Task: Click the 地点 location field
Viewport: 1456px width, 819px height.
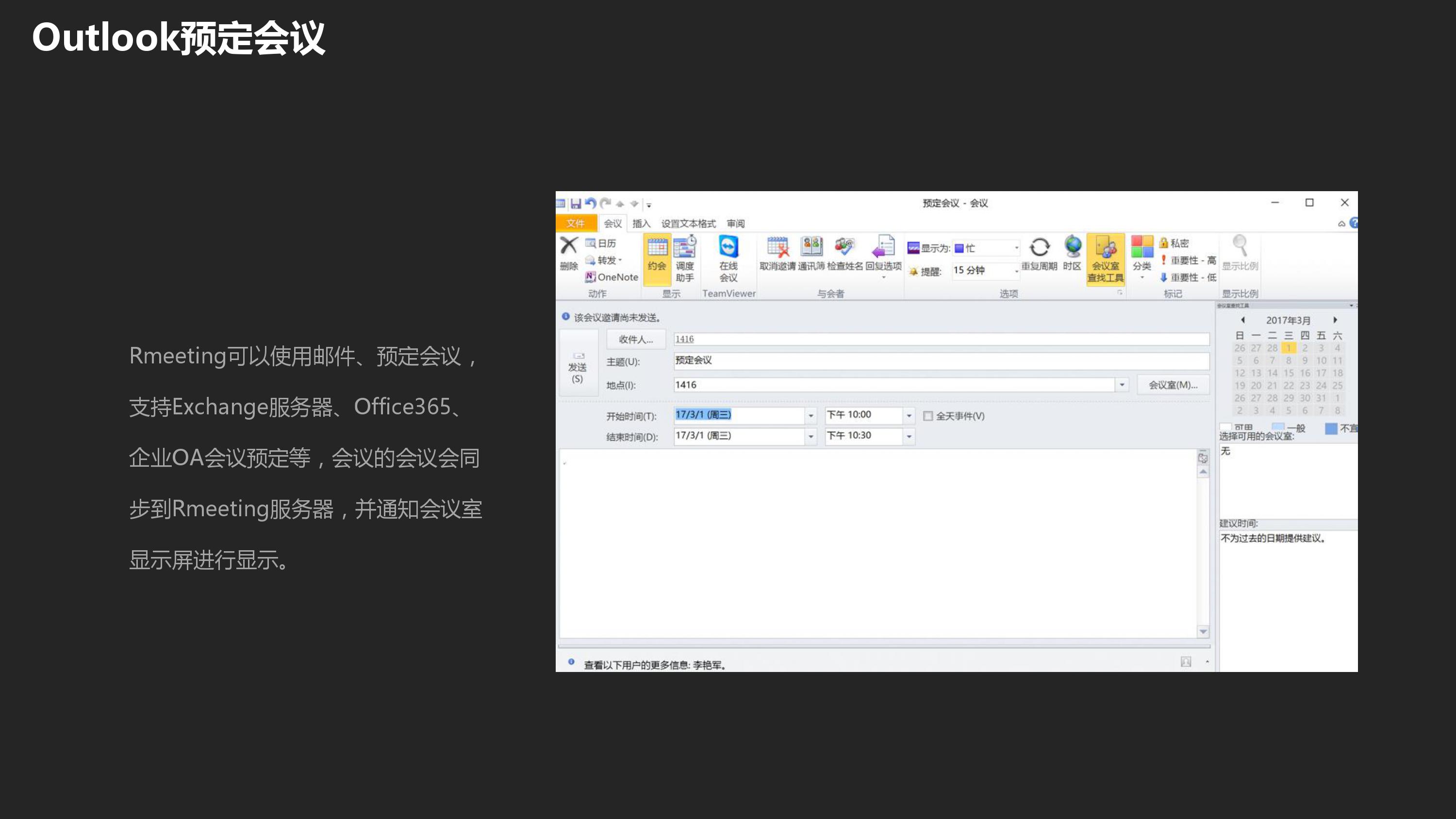Action: (894, 385)
